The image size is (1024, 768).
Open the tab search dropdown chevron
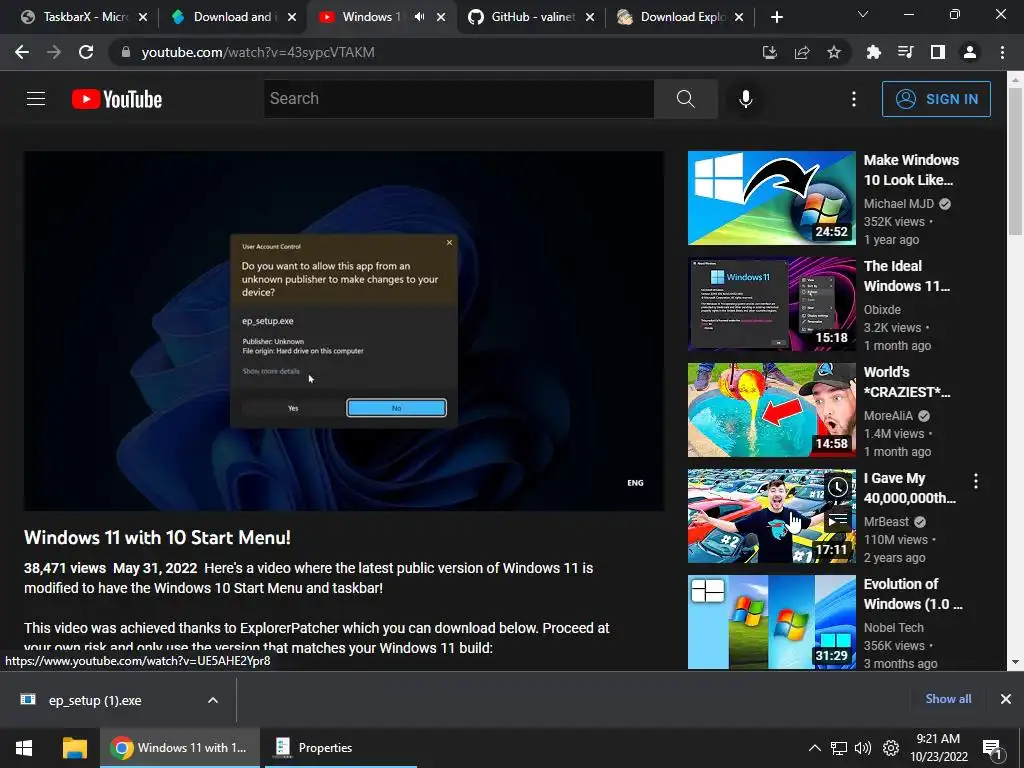863,14
